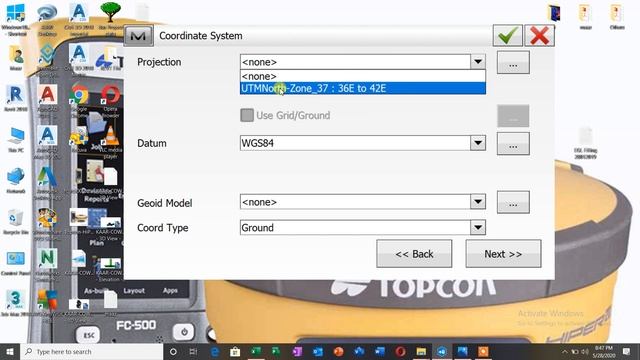Screen dimensions: 640x360
Task: Open the M menu icon in Coordinate System
Action: click(138, 36)
